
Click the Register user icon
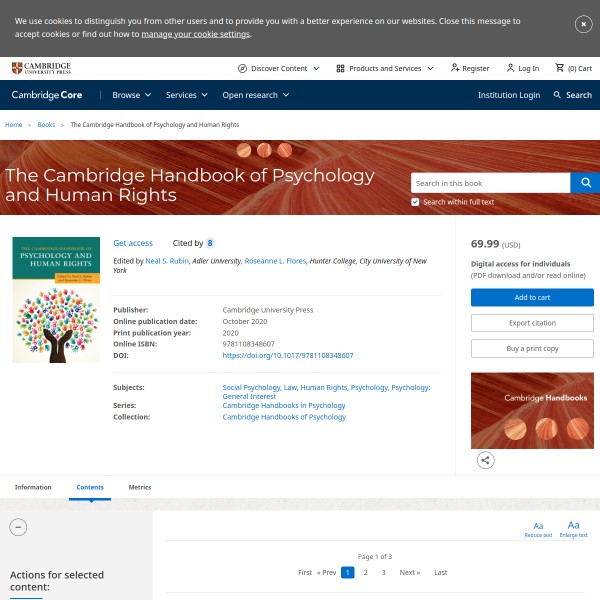pyautogui.click(x=455, y=68)
